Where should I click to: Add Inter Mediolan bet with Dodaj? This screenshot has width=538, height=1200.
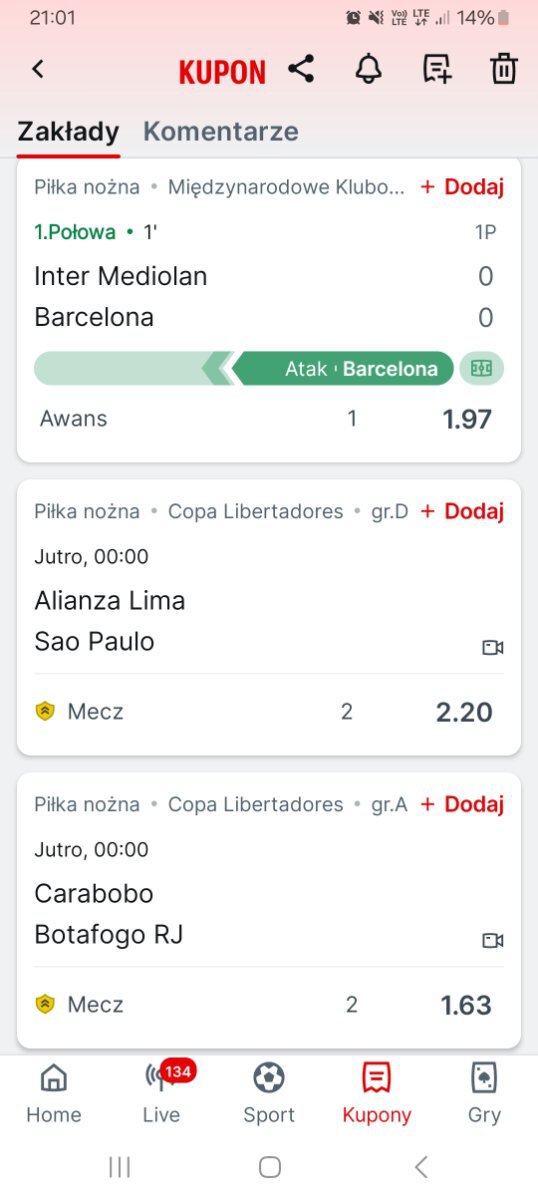[x=462, y=186]
